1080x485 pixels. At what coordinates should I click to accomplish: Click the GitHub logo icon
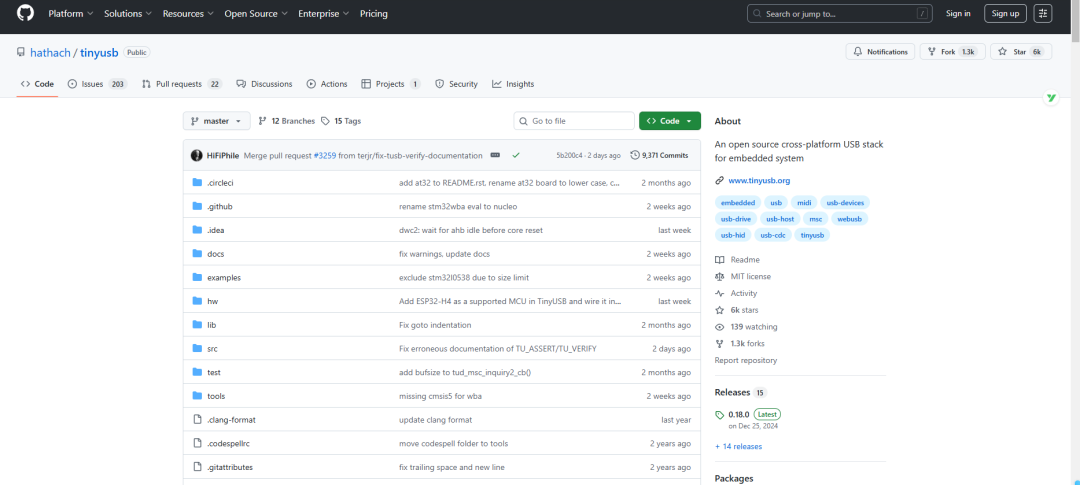(25, 13)
